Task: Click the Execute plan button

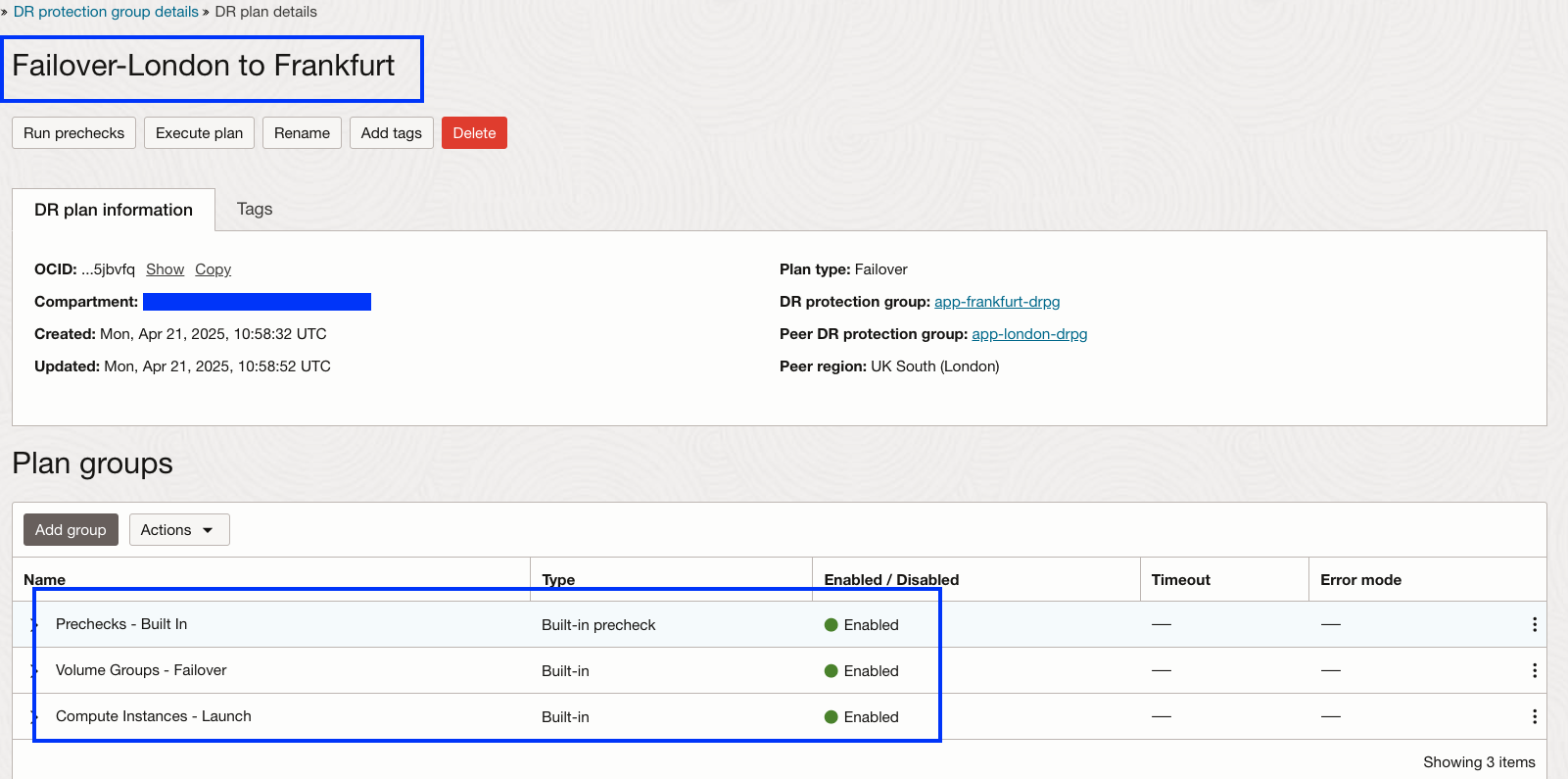Action: pyautogui.click(x=200, y=133)
